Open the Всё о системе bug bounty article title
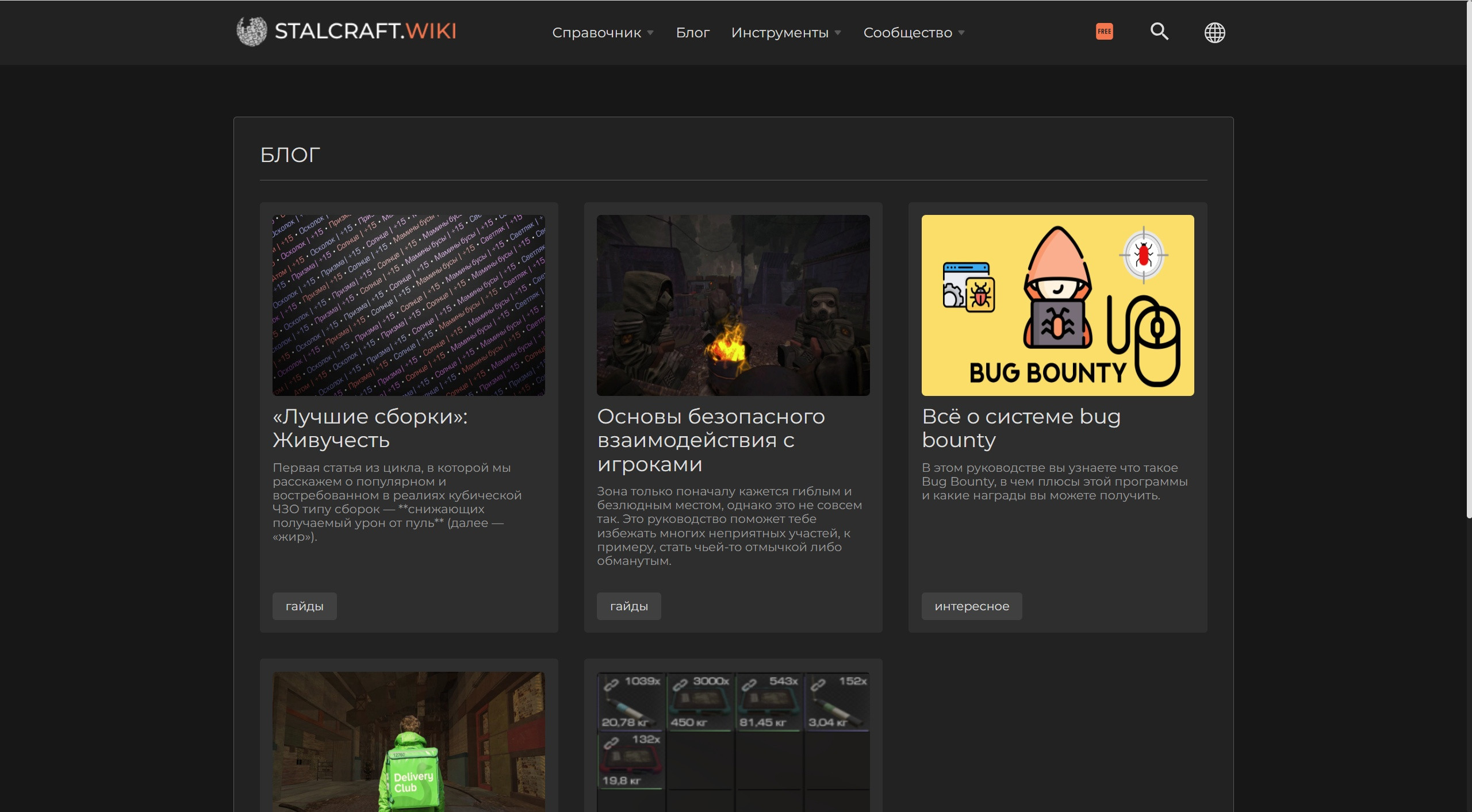The image size is (1472, 812). click(x=1021, y=428)
